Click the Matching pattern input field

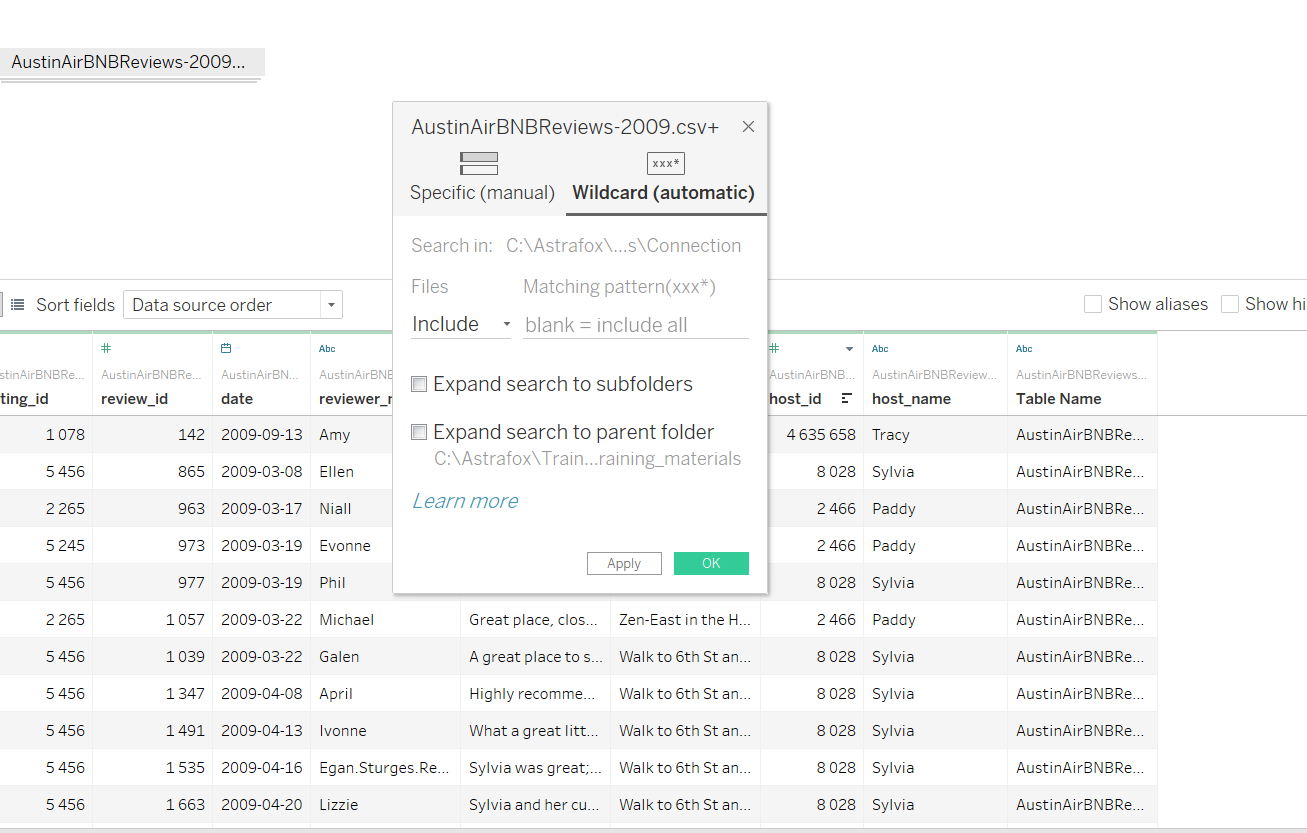(635, 325)
